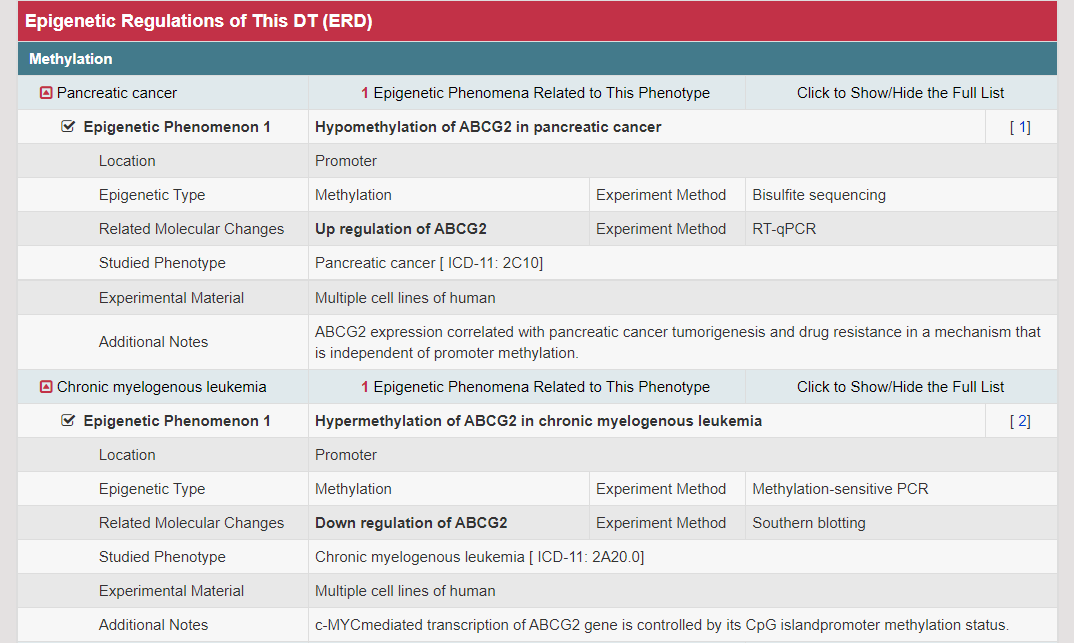Click the Bisulfite sequencing method cell
1074x643 pixels.
819,195
